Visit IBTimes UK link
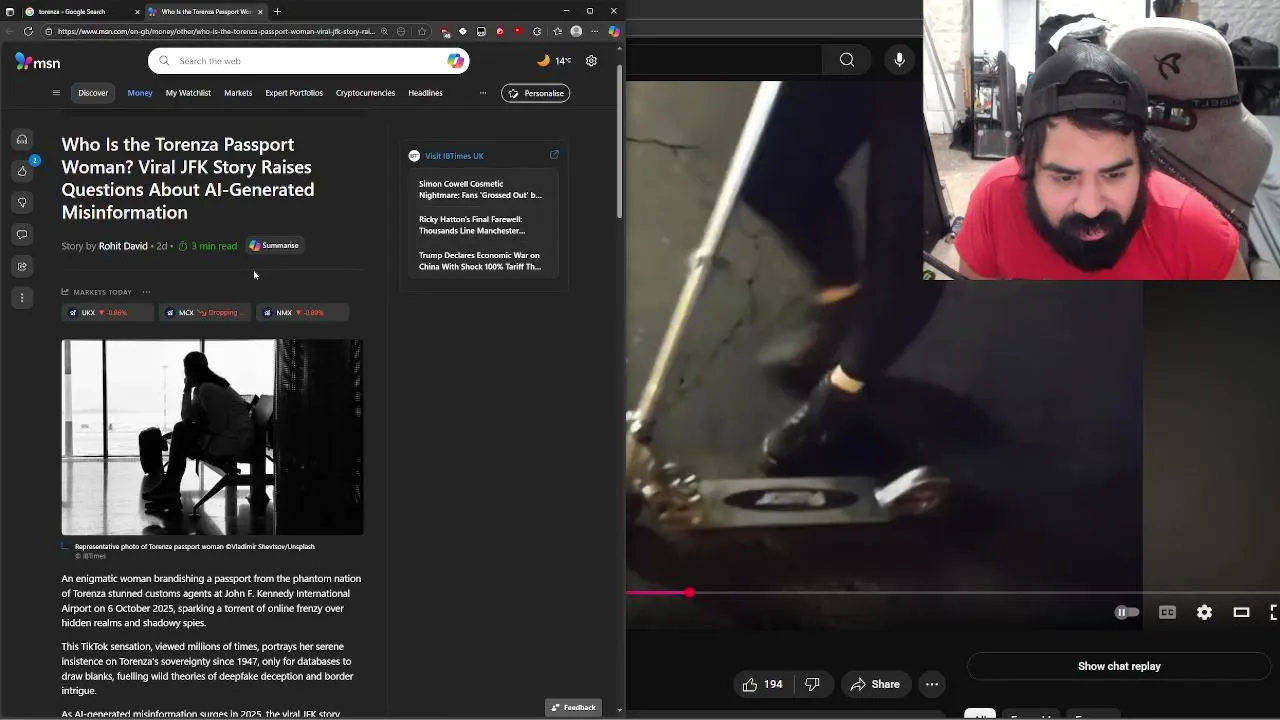 [454, 156]
